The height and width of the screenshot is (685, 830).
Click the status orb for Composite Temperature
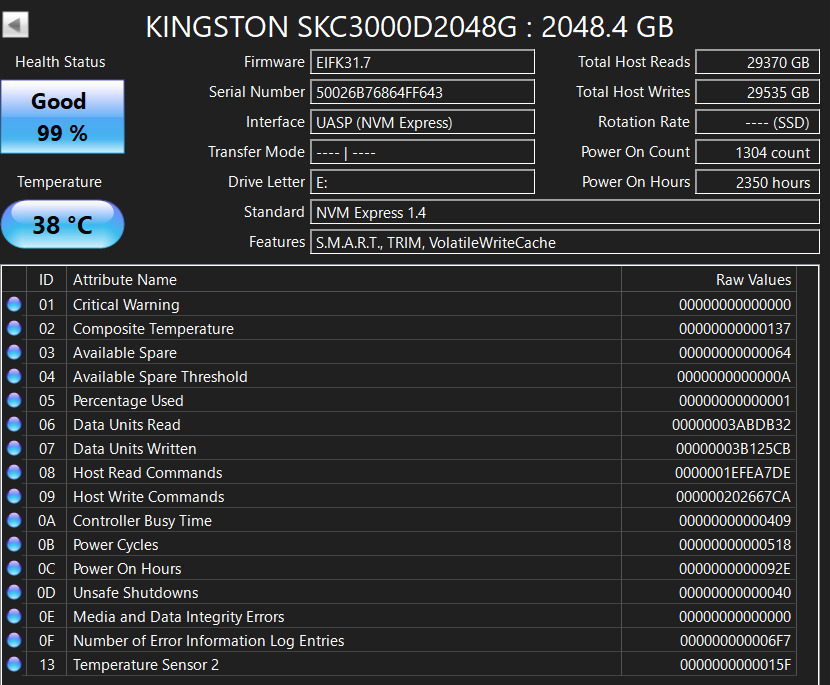pyautogui.click(x=14, y=328)
